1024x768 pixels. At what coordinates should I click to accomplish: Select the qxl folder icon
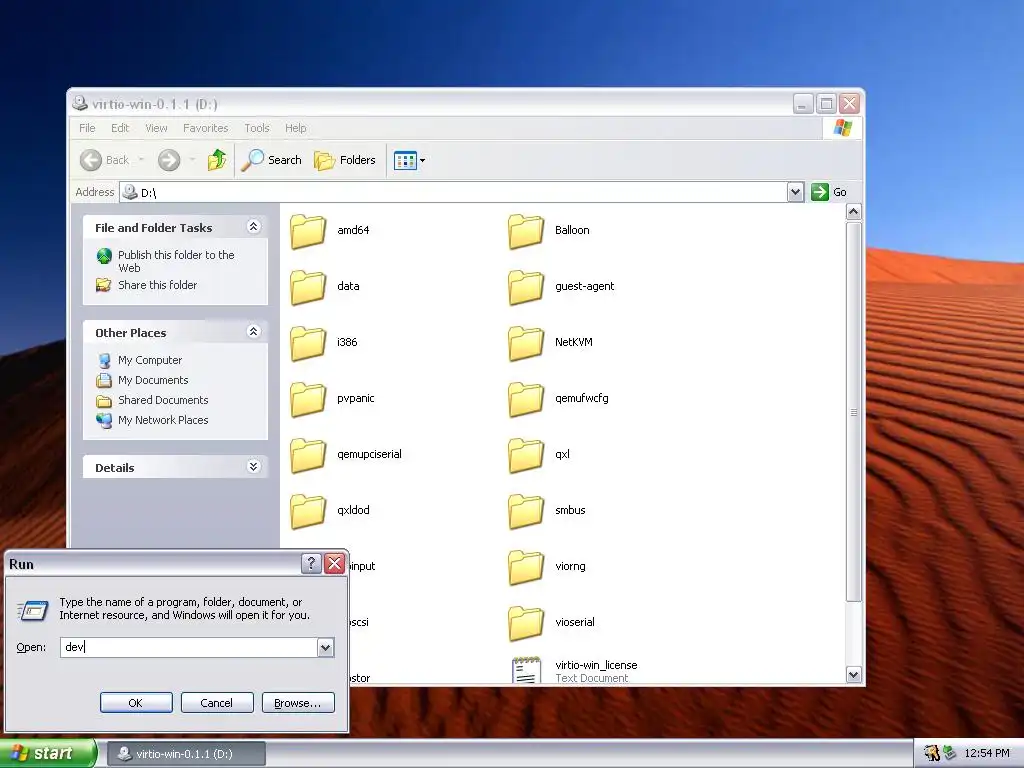click(x=526, y=456)
